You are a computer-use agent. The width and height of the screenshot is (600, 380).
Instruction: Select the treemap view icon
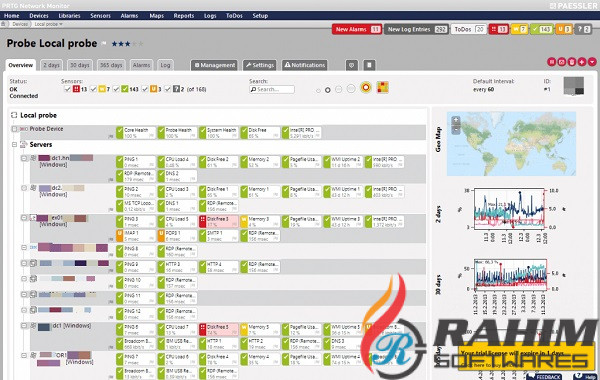(382, 88)
